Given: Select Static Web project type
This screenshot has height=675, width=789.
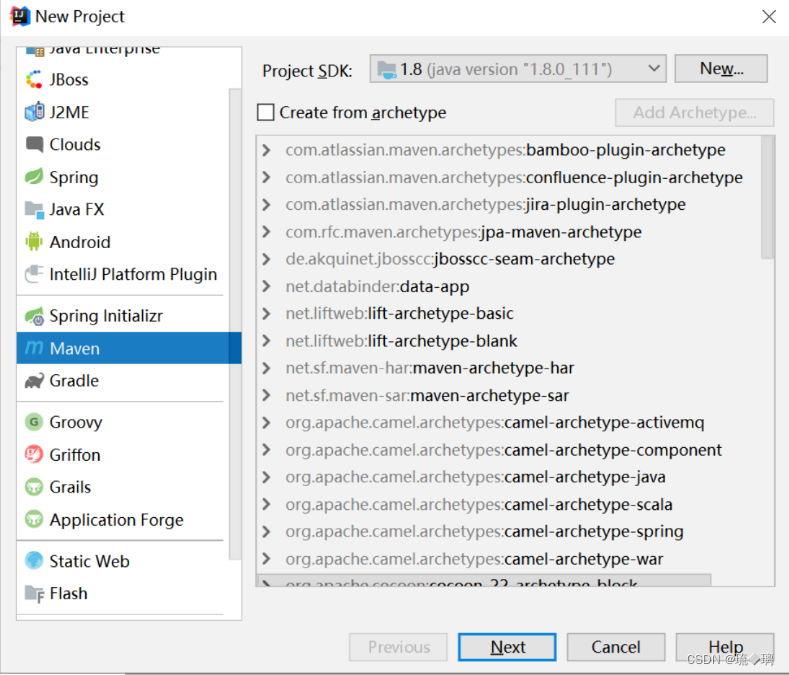Looking at the screenshot, I should click(123, 561).
